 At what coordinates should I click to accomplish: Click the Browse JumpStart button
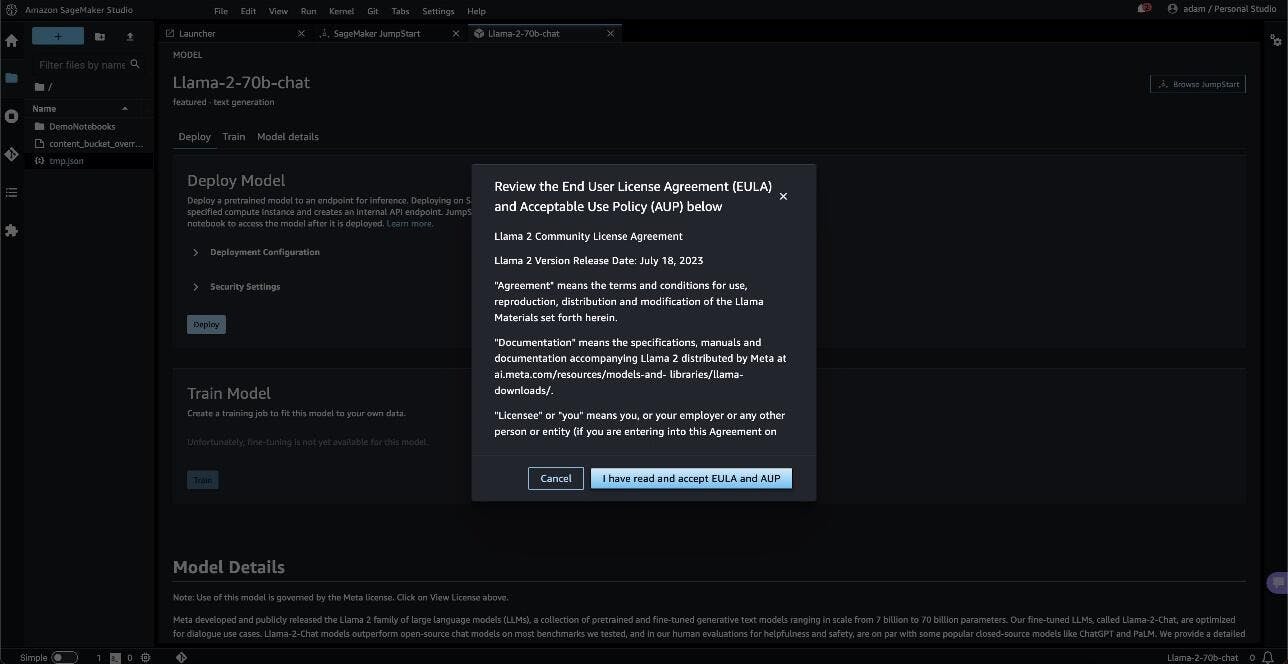coord(1198,84)
